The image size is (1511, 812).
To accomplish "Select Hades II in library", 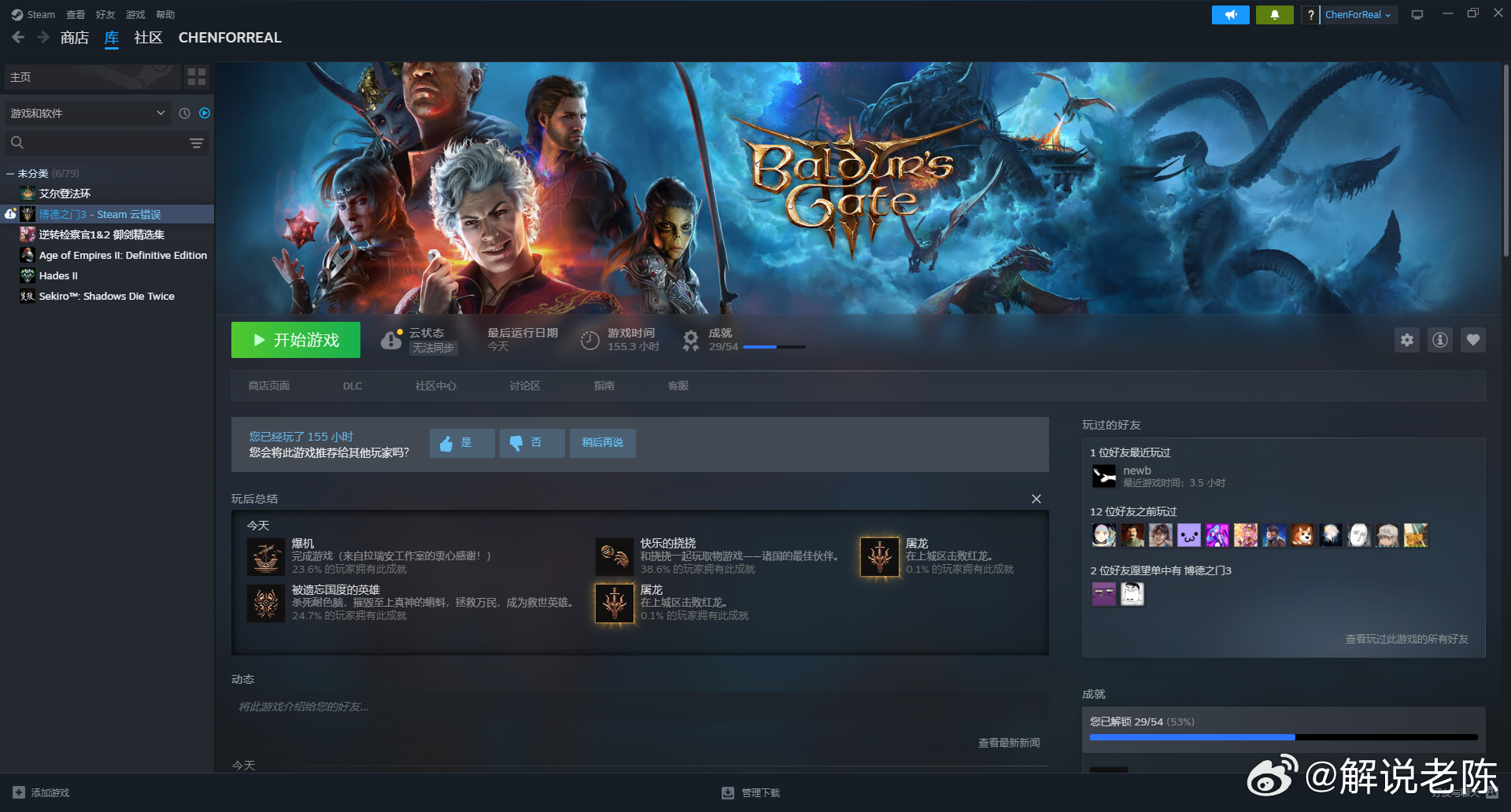I will click(x=58, y=275).
